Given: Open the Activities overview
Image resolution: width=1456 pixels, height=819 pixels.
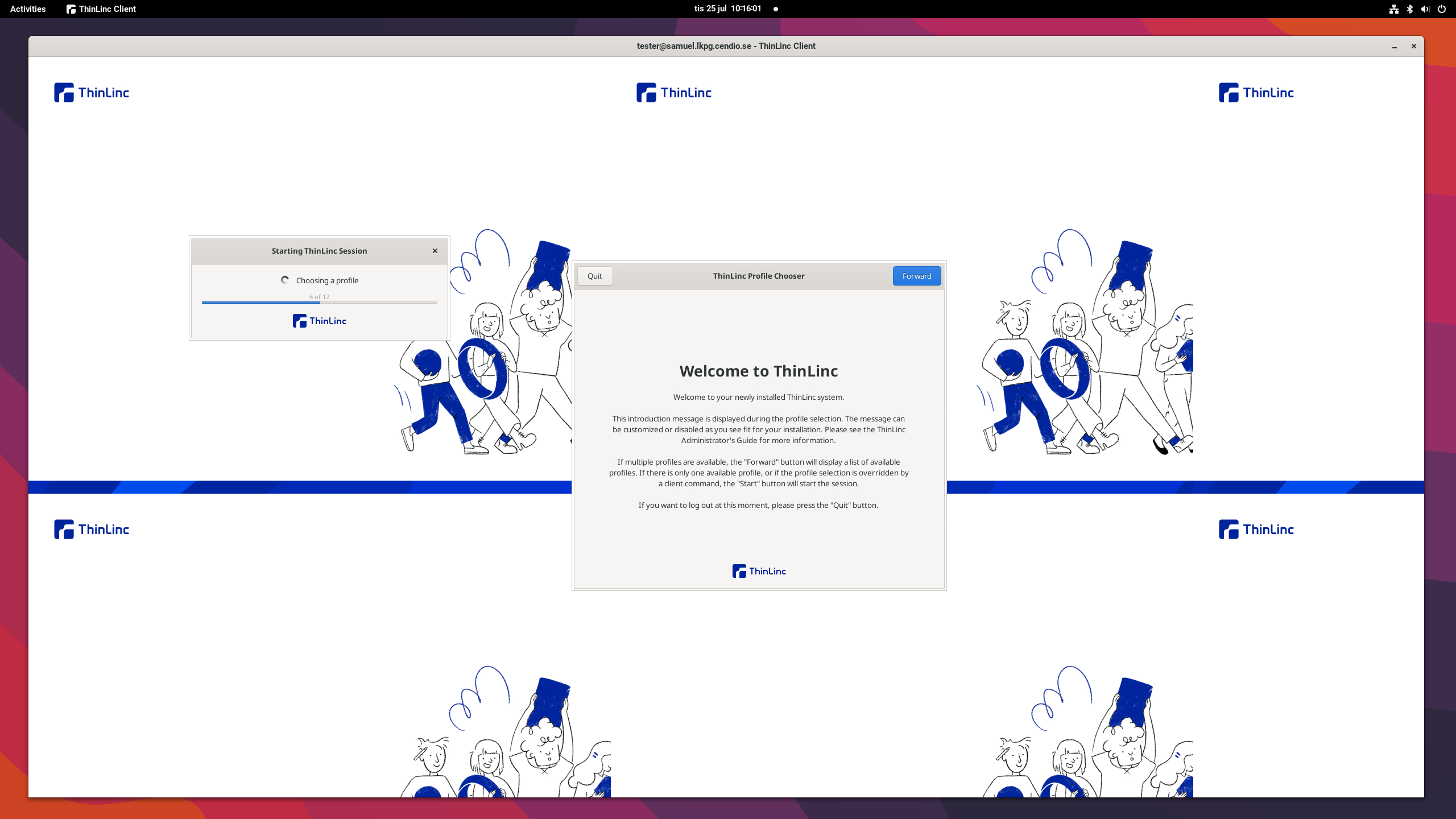Looking at the screenshot, I should tap(28, 9).
